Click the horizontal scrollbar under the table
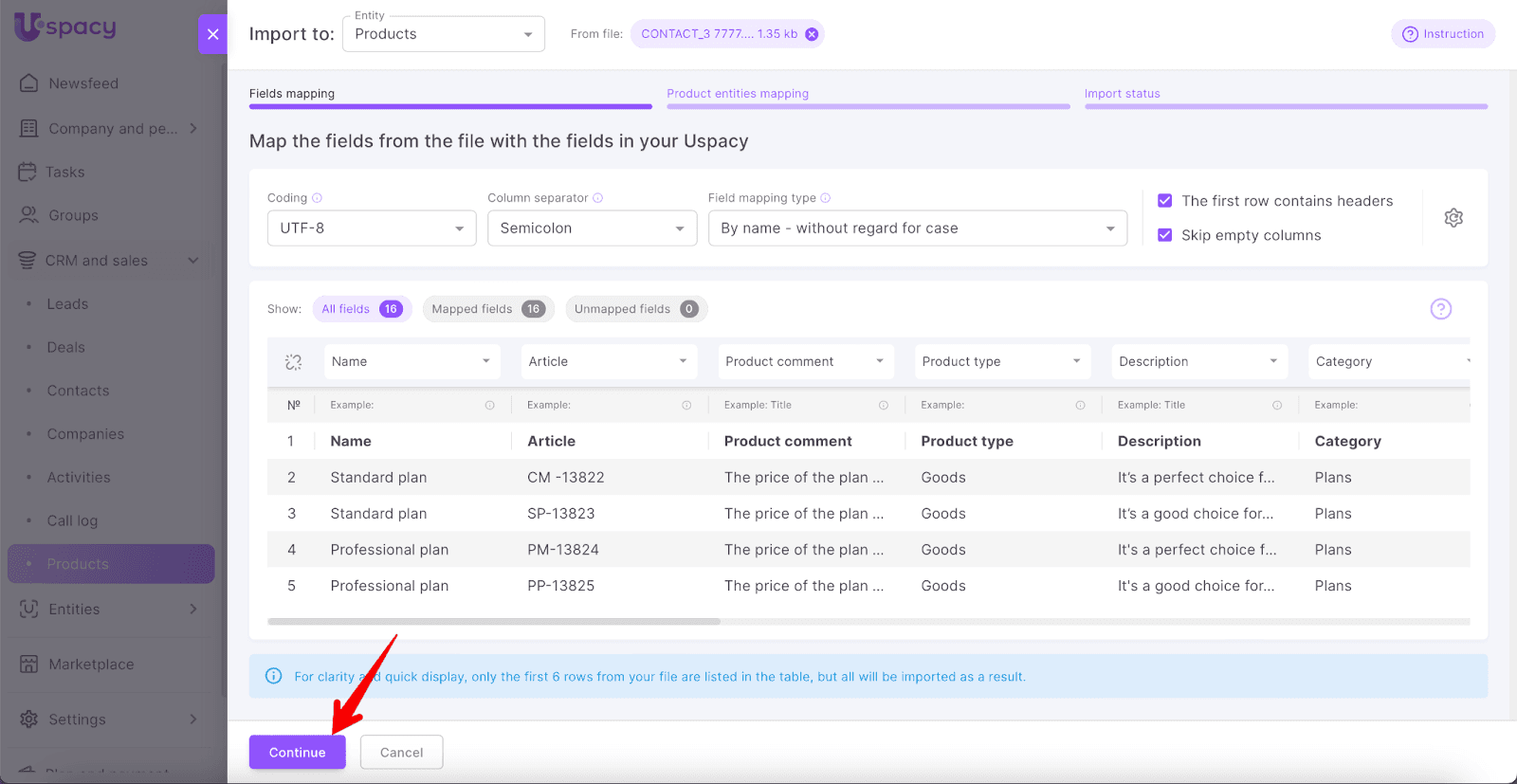 click(493, 622)
